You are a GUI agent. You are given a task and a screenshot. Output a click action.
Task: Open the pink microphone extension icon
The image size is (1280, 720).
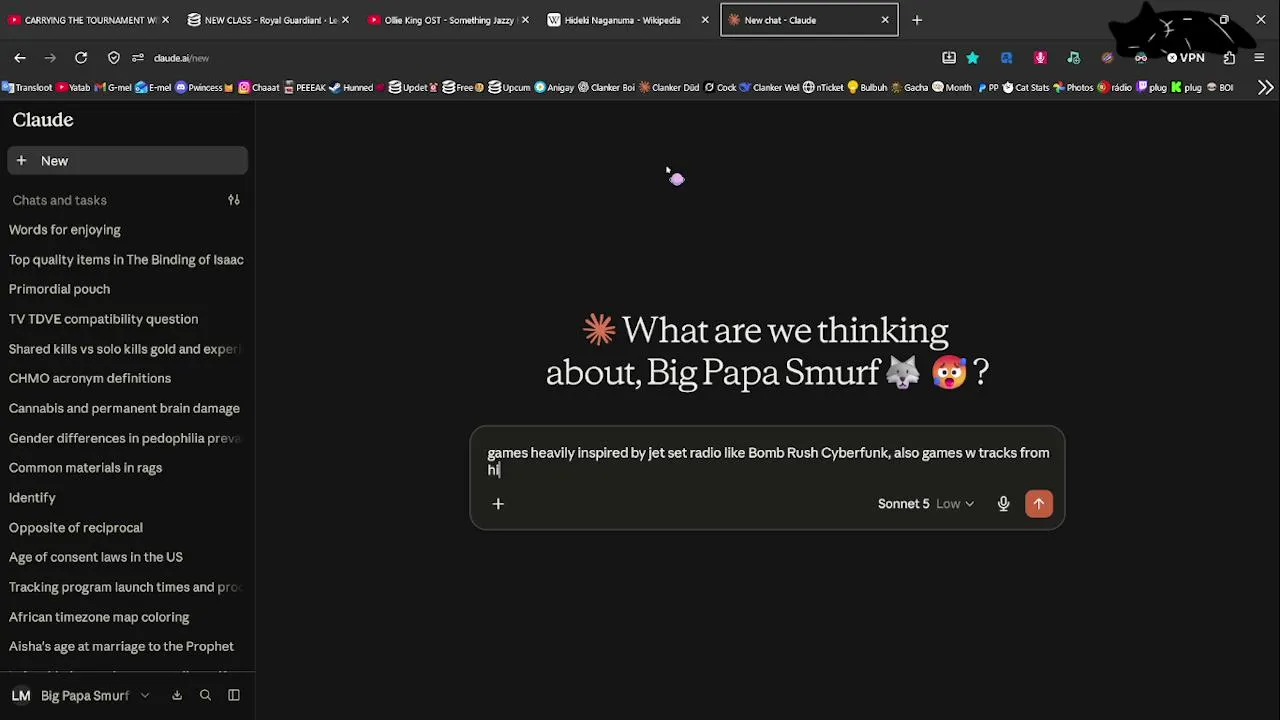click(x=1040, y=58)
